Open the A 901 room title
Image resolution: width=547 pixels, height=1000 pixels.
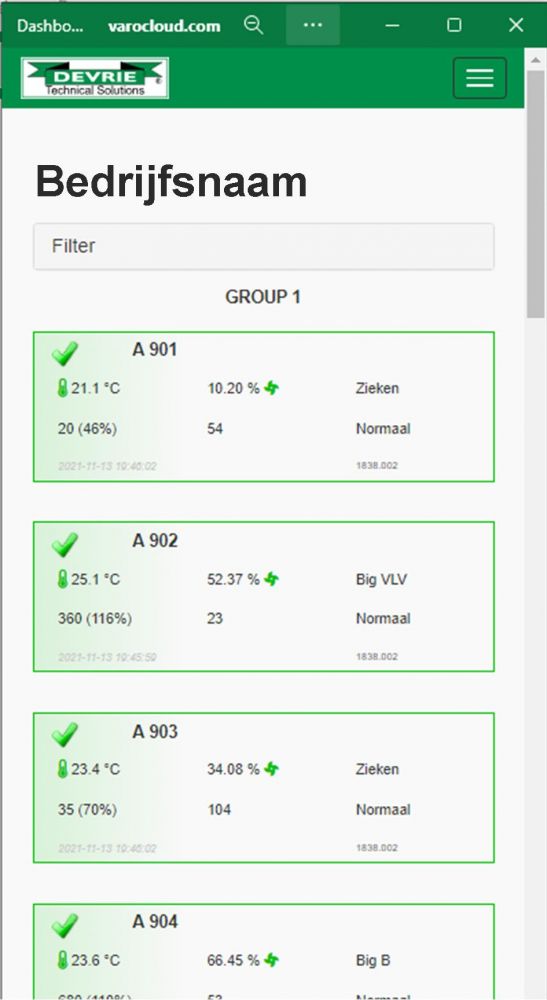[155, 349]
